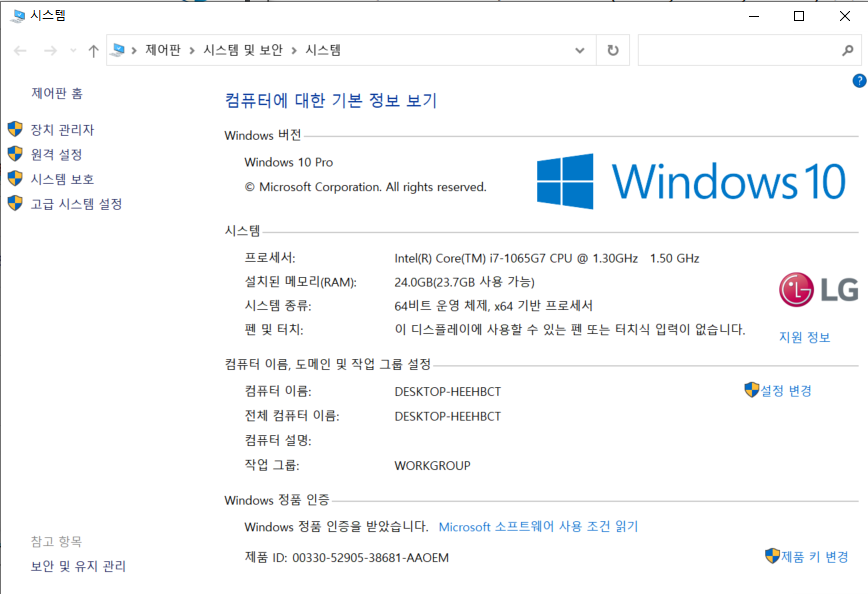Click the 제품 ID 00330-52905-38681-AAOEM text
868x594 pixels.
click(347, 558)
